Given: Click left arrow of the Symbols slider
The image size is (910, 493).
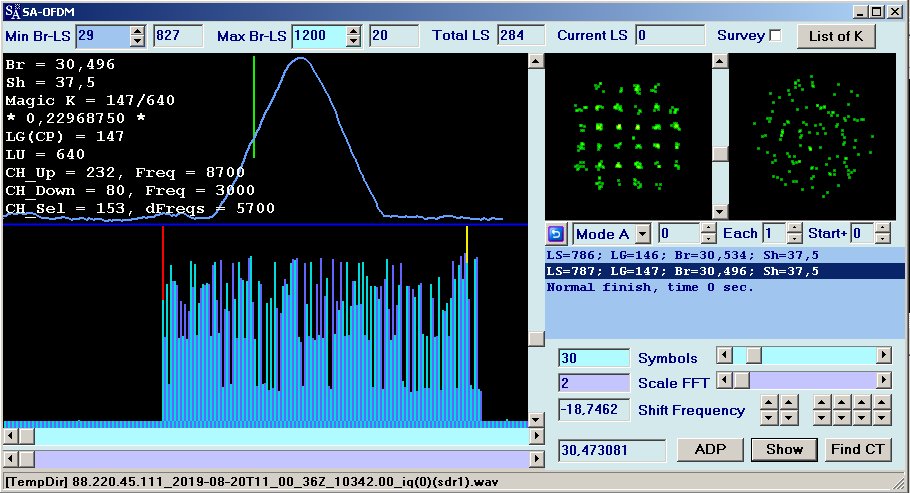Looking at the screenshot, I should click(724, 355).
